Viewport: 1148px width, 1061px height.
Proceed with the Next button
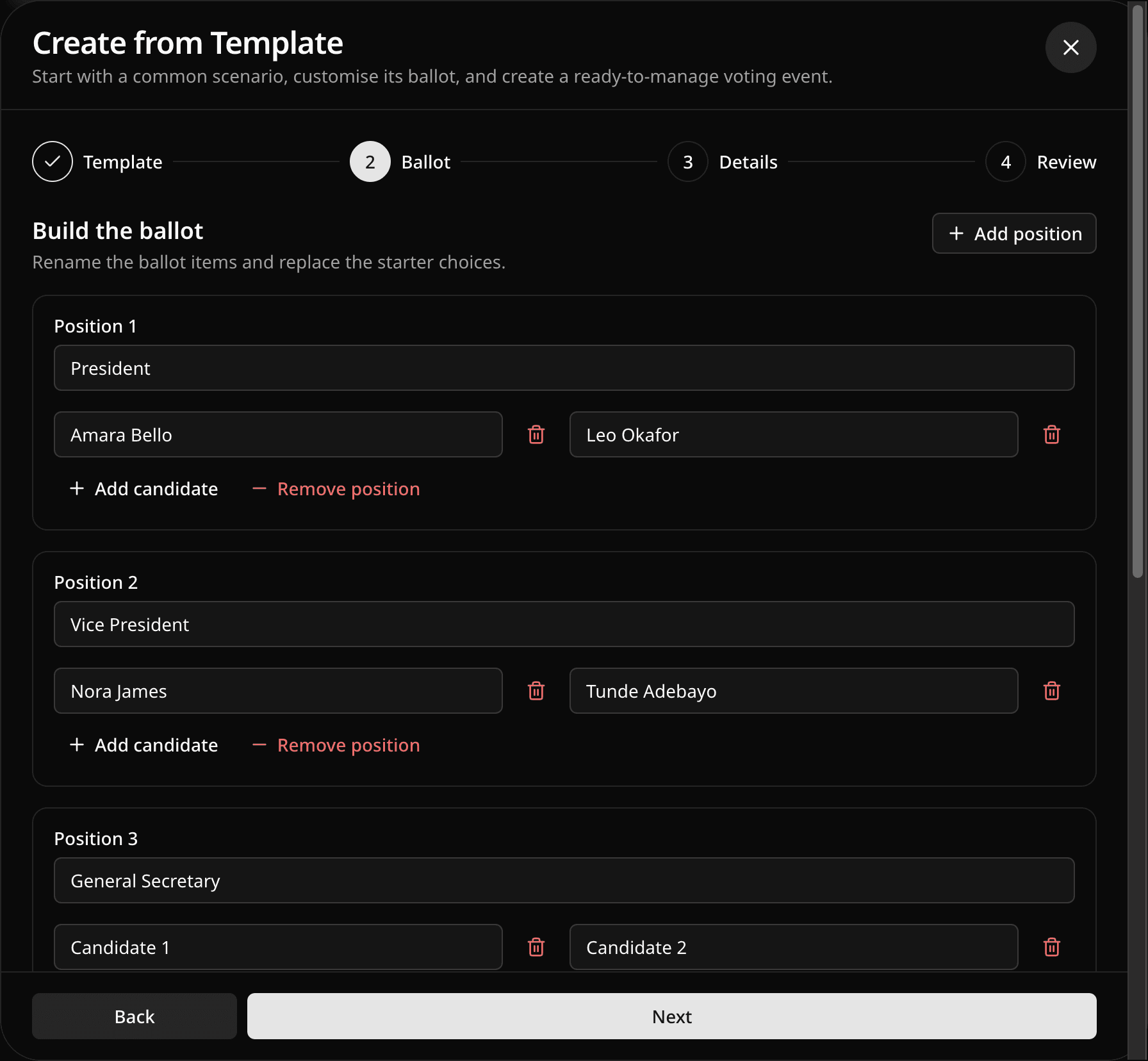[671, 1016]
